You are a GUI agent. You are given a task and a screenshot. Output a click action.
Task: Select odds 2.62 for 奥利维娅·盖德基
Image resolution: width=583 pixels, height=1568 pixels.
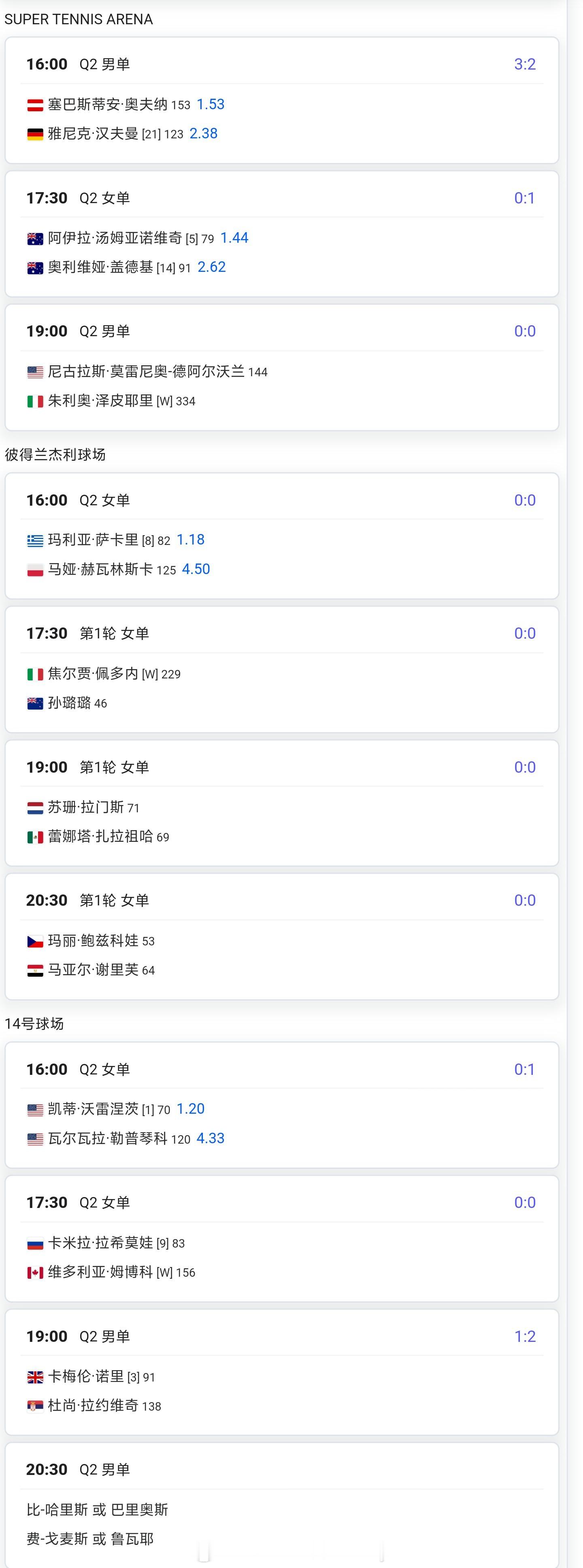[211, 267]
